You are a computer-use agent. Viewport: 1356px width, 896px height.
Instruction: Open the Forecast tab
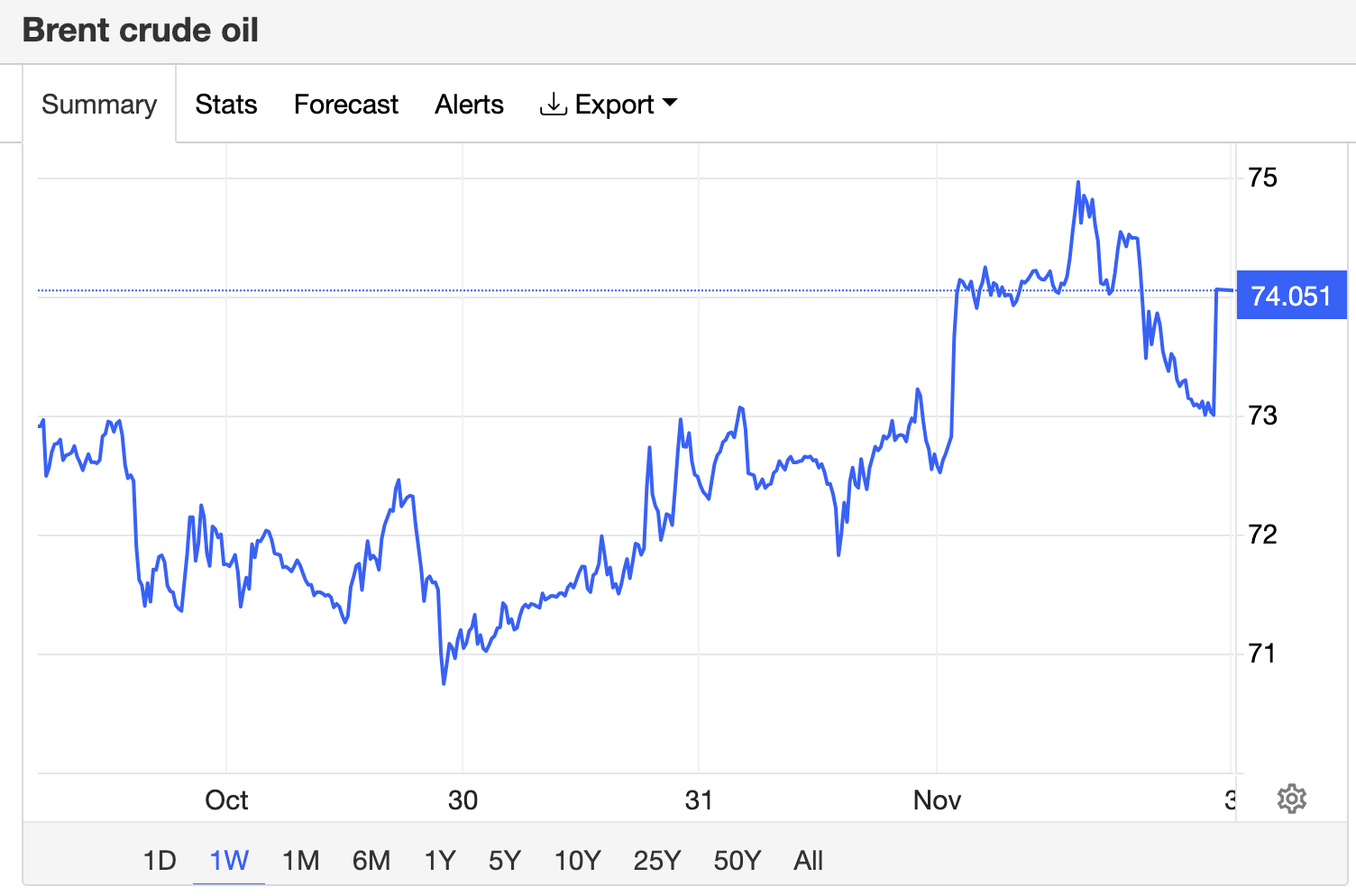(x=346, y=105)
